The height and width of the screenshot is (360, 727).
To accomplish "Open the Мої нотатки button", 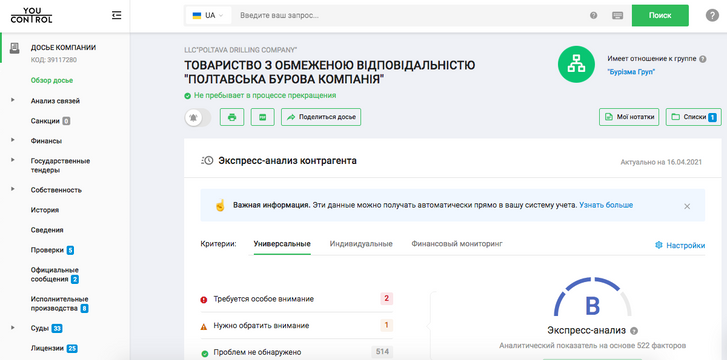I will pos(629,117).
